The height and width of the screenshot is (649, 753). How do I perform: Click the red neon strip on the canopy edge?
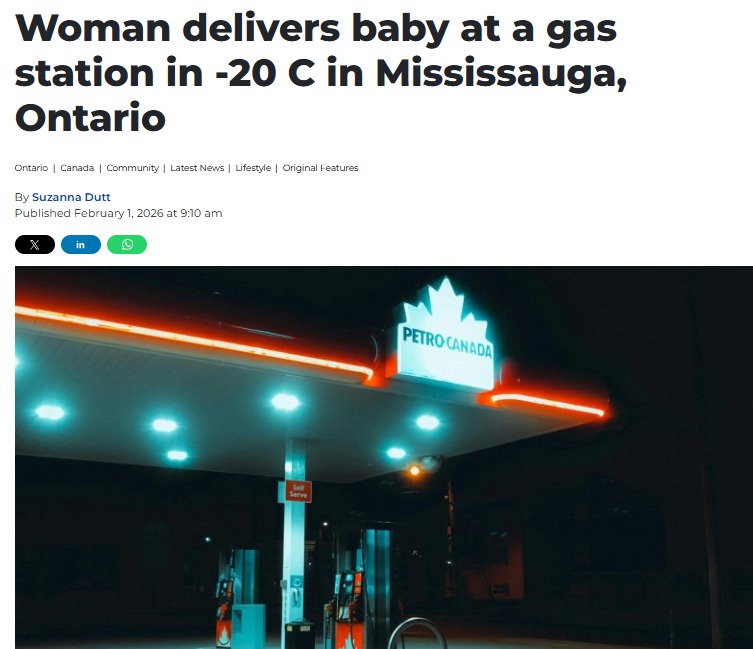[192, 339]
